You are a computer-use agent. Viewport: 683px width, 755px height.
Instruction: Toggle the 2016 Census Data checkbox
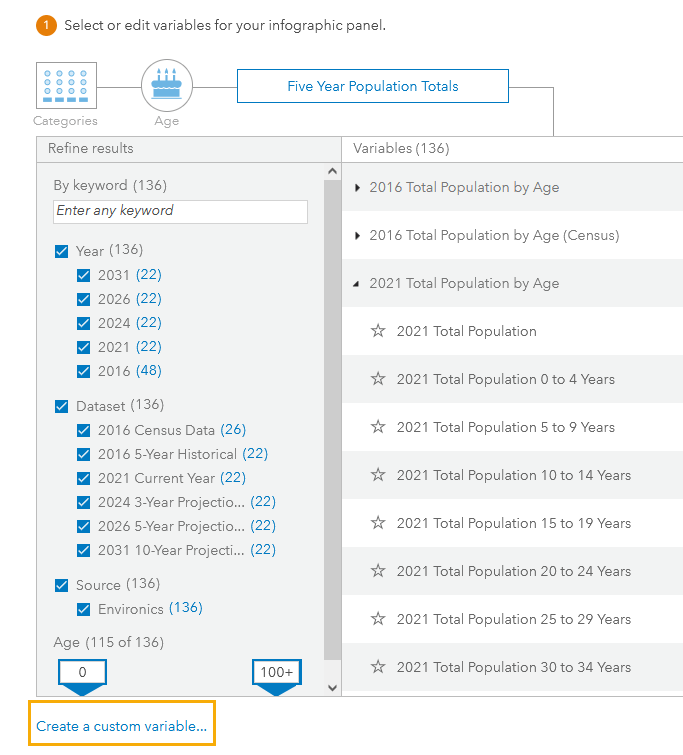tap(84, 430)
